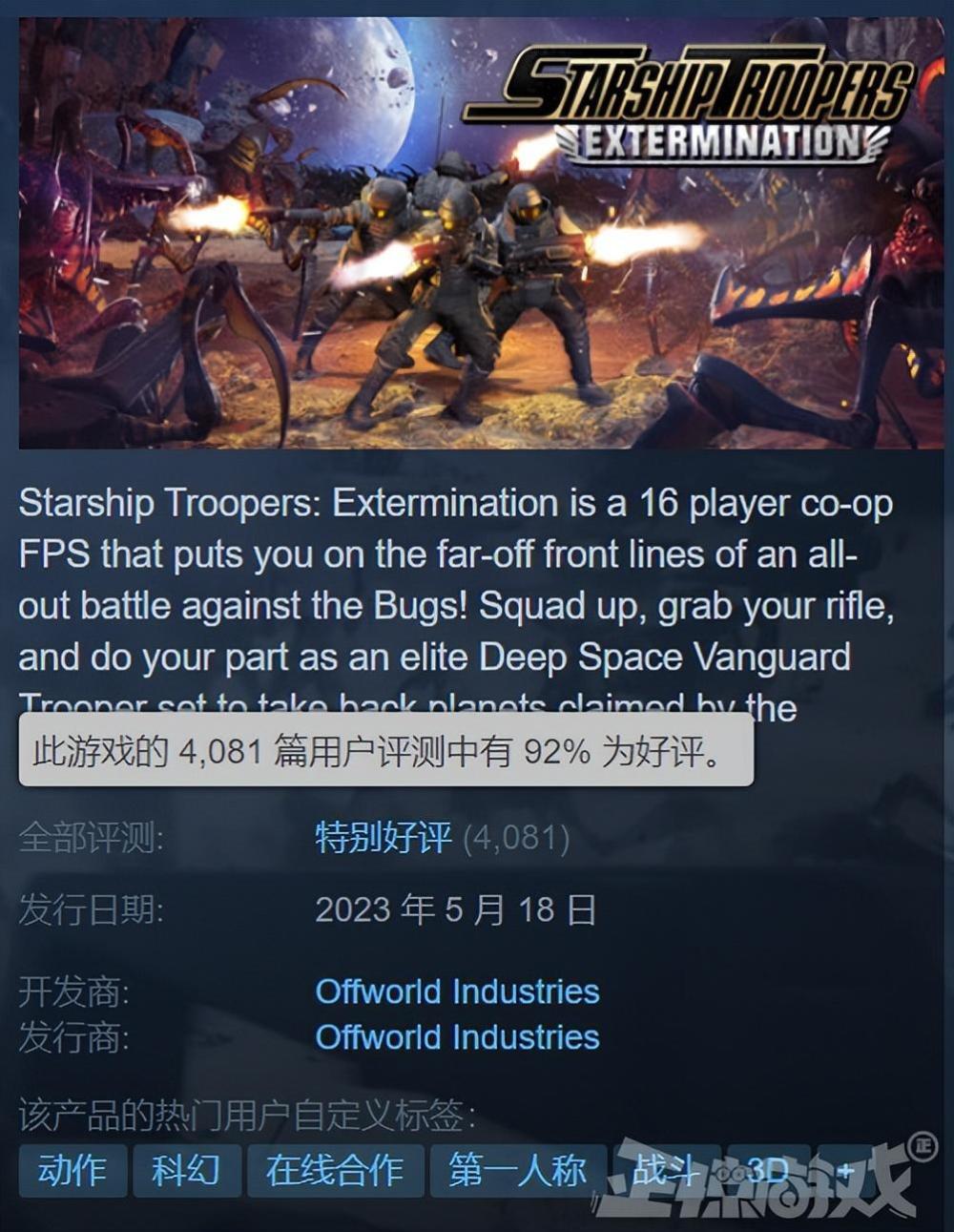
Task: Open developer Offworld Industries link beside 开发商
Action: click(x=457, y=992)
